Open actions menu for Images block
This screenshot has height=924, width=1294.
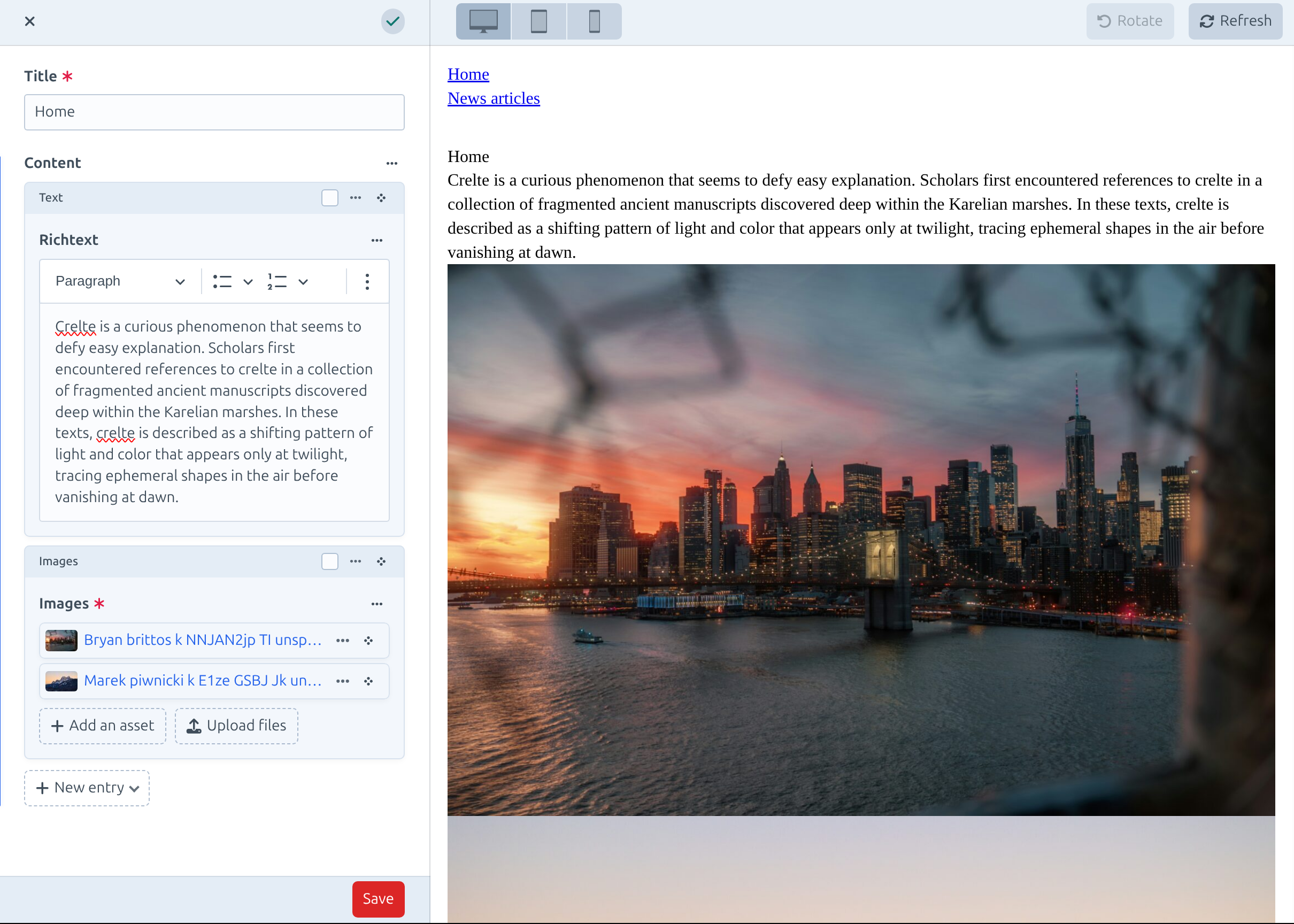coord(356,561)
